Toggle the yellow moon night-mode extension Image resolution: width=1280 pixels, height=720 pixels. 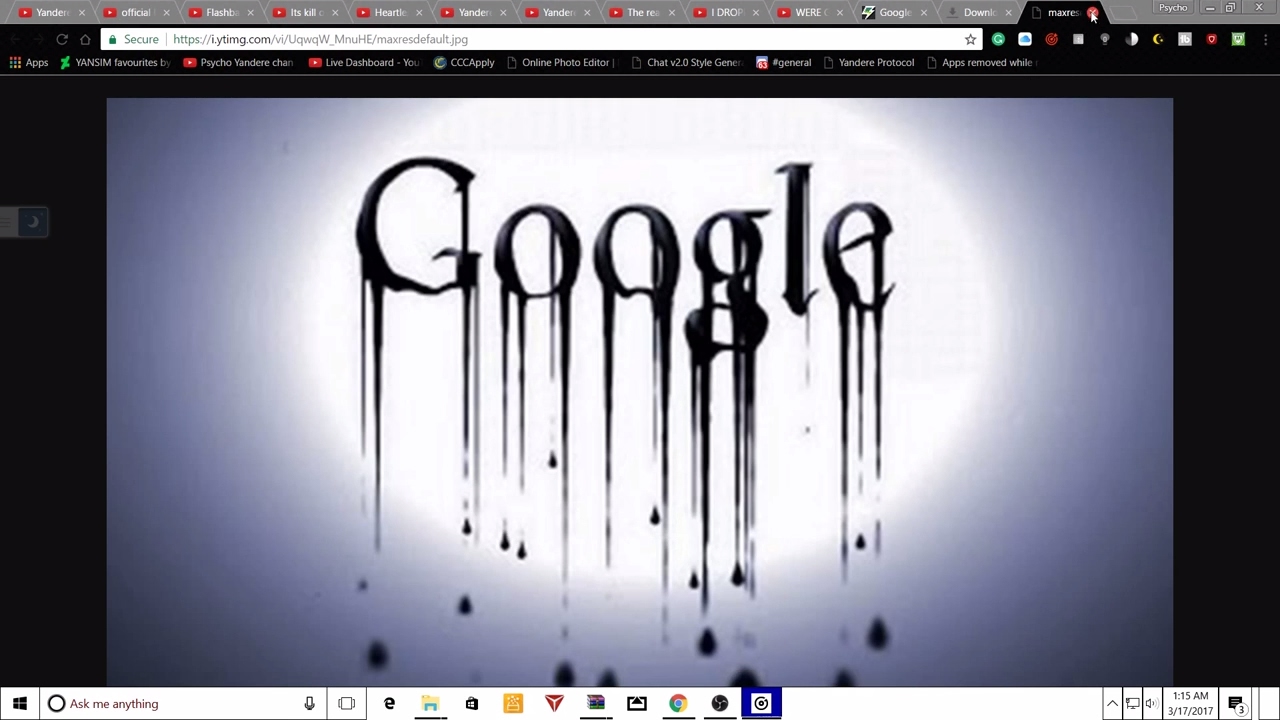tap(1158, 39)
